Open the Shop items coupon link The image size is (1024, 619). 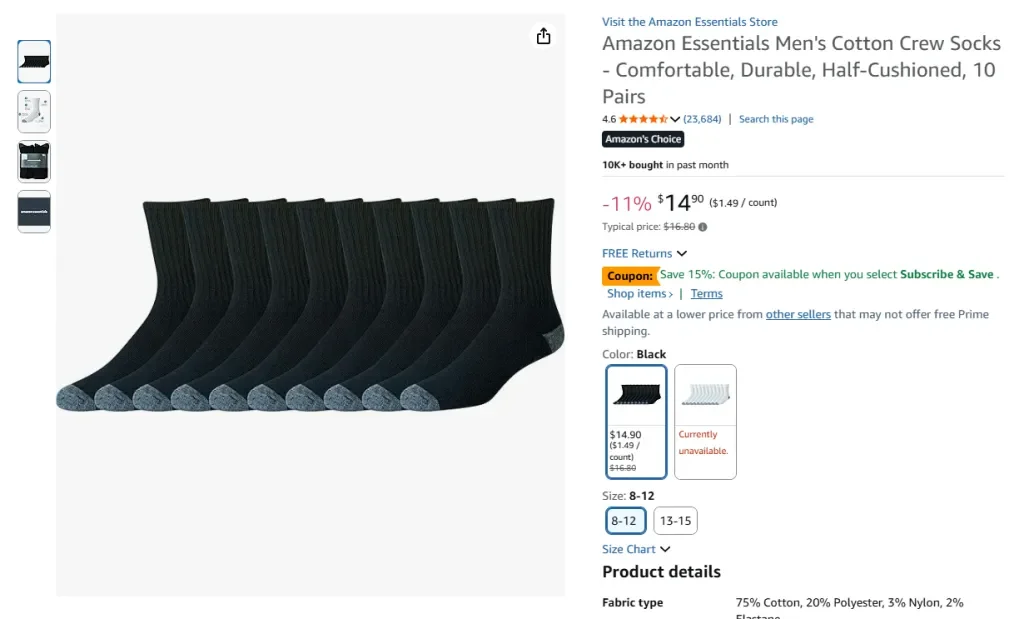pos(637,293)
